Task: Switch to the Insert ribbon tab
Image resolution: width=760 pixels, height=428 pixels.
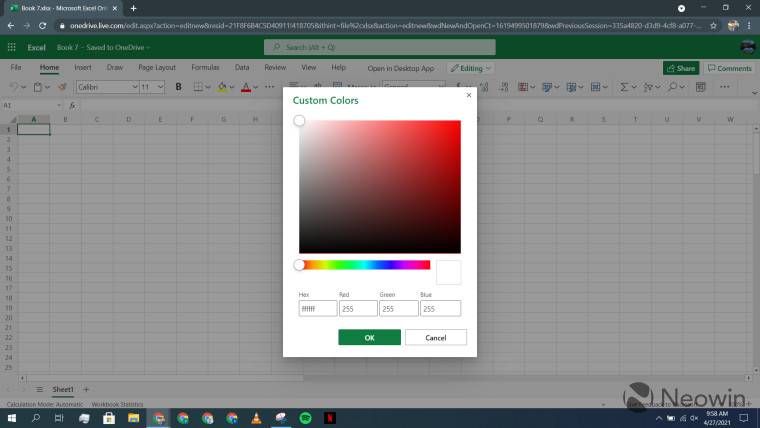Action: [x=83, y=67]
